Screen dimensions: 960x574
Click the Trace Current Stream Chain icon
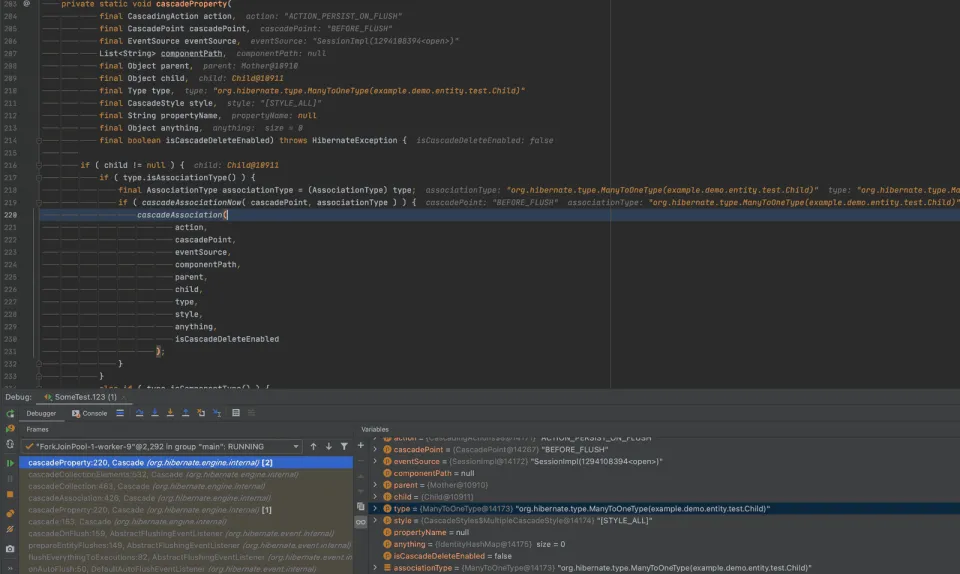[x=251, y=413]
